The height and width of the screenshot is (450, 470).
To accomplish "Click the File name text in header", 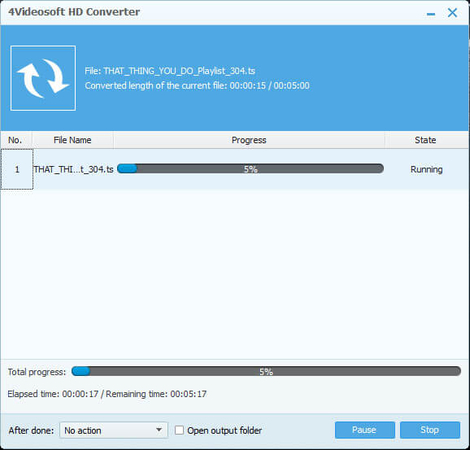I will pos(170,71).
